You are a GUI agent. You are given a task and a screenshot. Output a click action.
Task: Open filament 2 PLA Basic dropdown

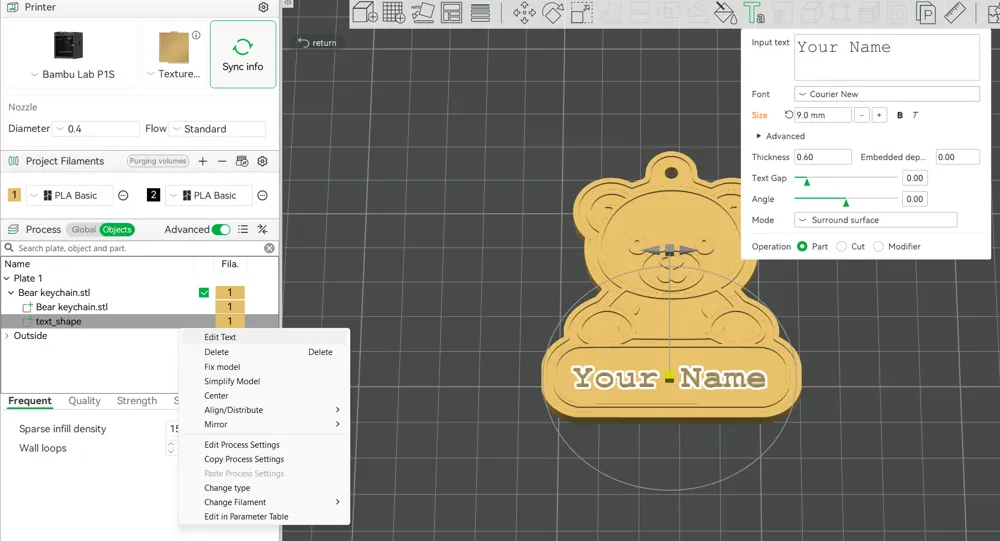pyautogui.click(x=209, y=195)
